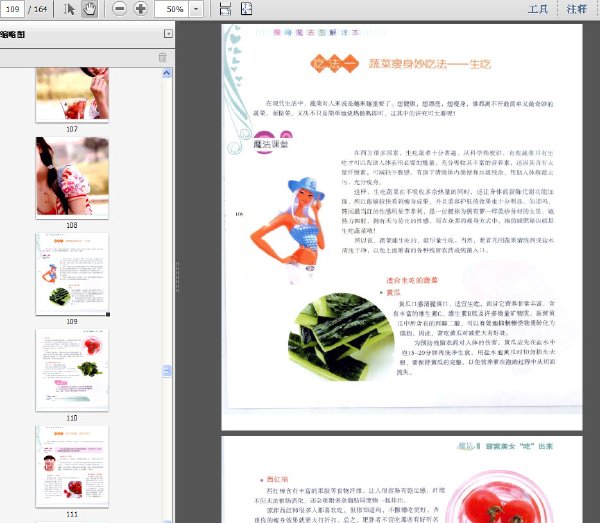
Task: Click the cucumber image on the page
Action: coord(341,337)
